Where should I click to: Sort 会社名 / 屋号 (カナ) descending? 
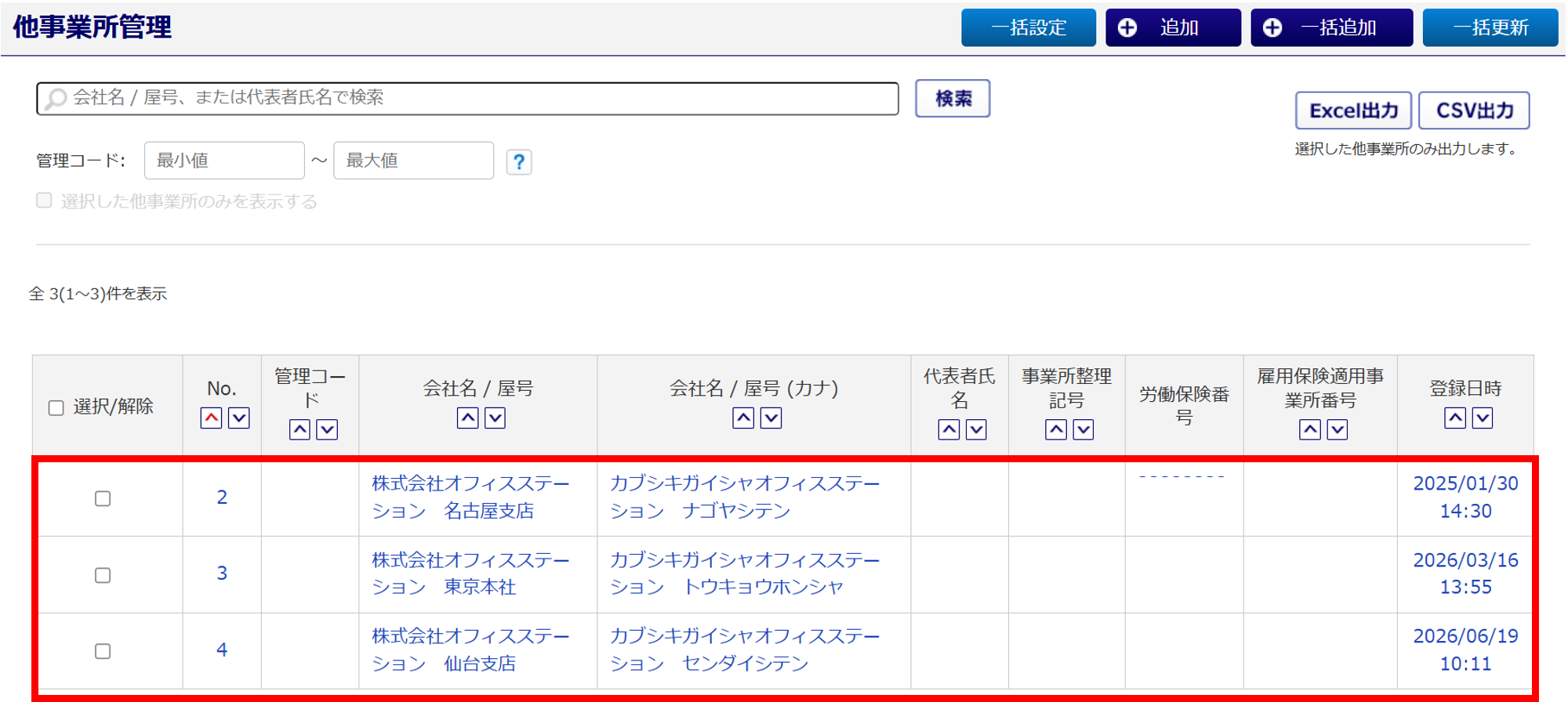pos(771,418)
